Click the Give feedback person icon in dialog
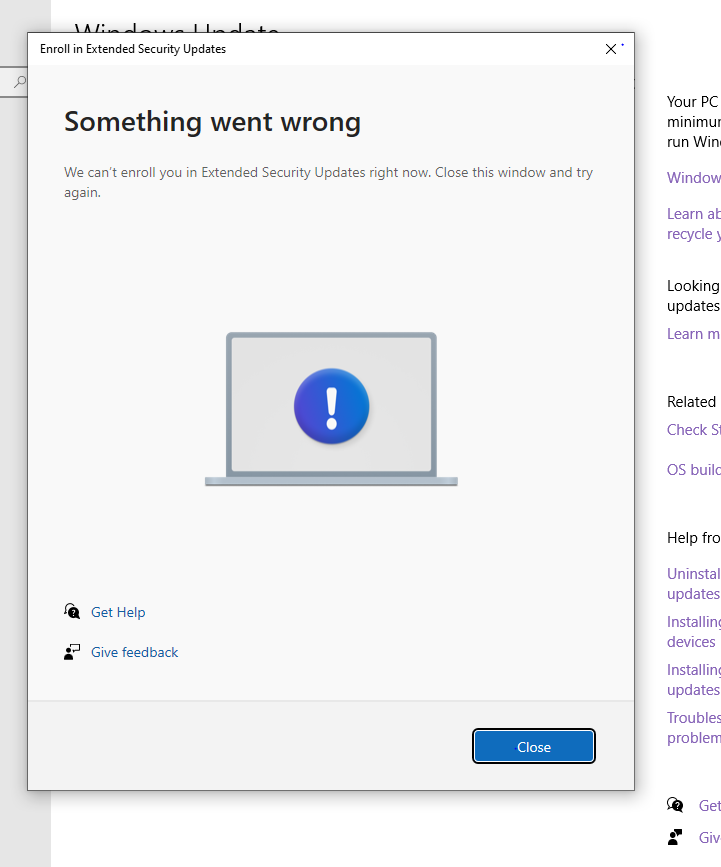This screenshot has height=867, width=721. click(72, 652)
